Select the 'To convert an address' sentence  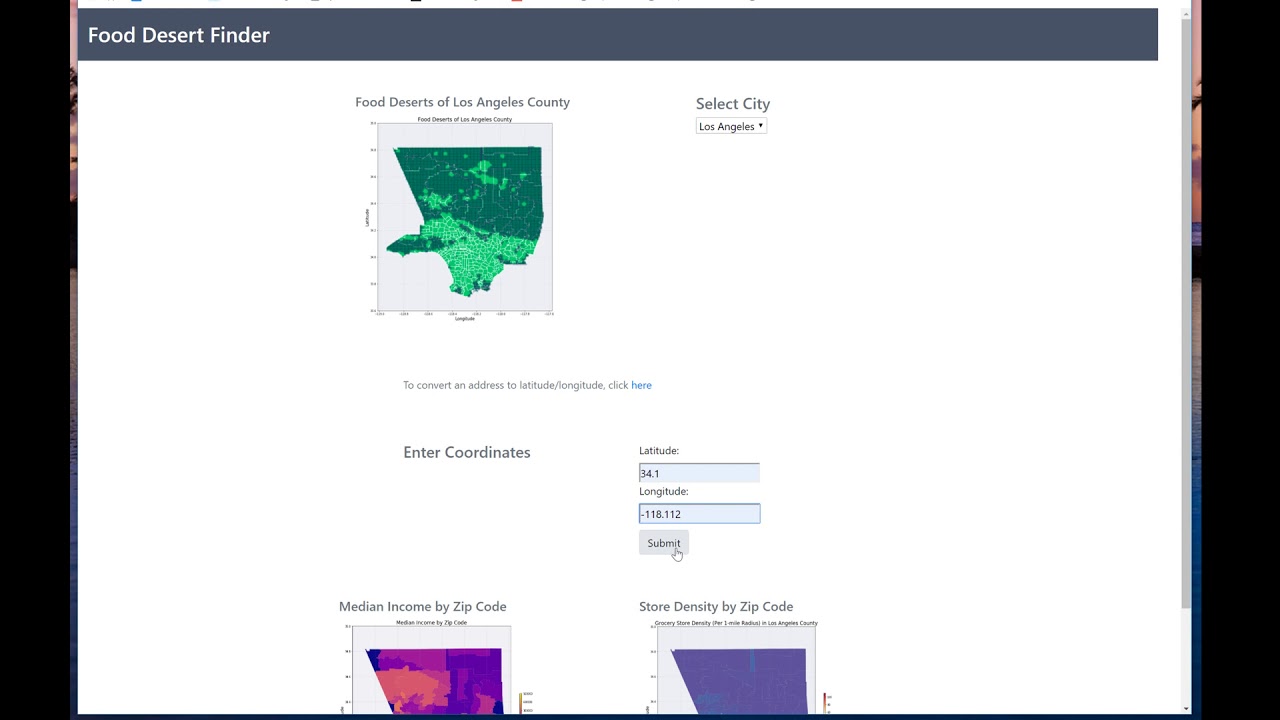(527, 385)
